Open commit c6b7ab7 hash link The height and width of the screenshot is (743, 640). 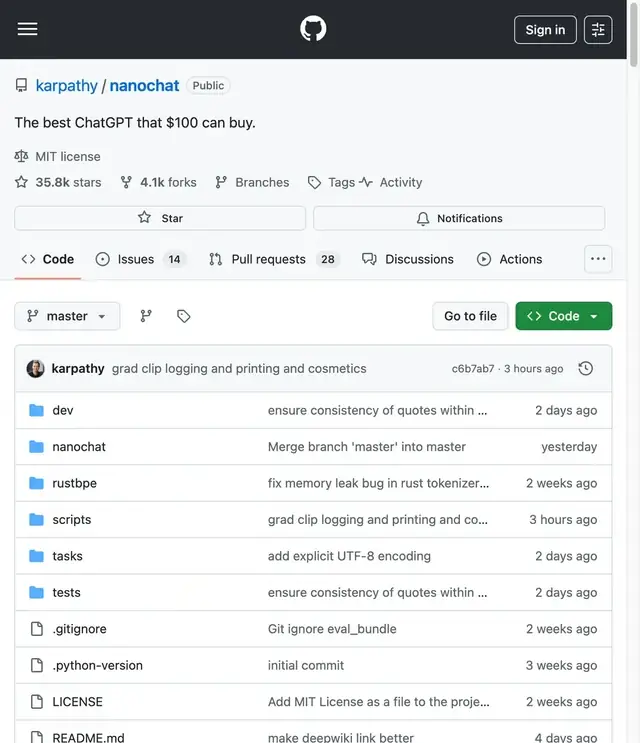[x=473, y=368]
